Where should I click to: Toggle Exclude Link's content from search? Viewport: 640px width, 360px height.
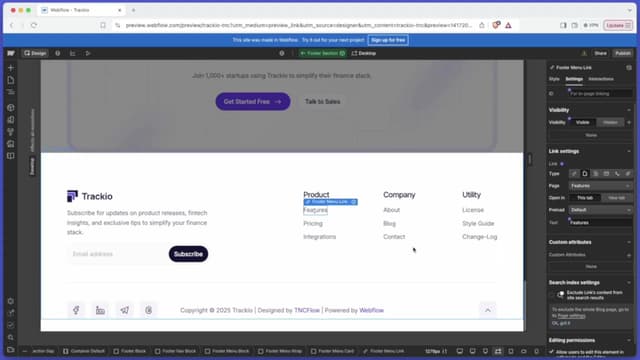coord(561,295)
